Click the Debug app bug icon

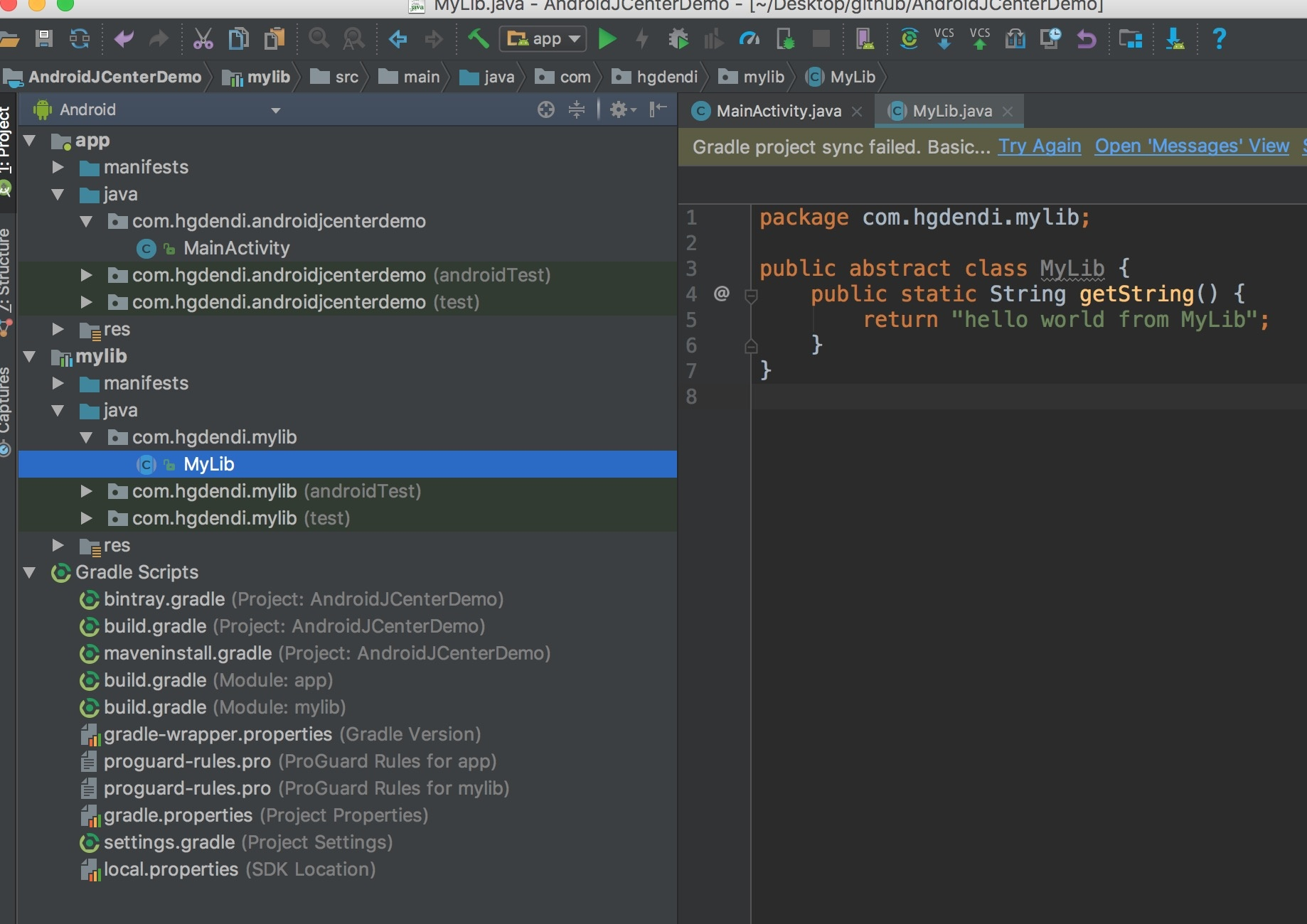pos(678,39)
